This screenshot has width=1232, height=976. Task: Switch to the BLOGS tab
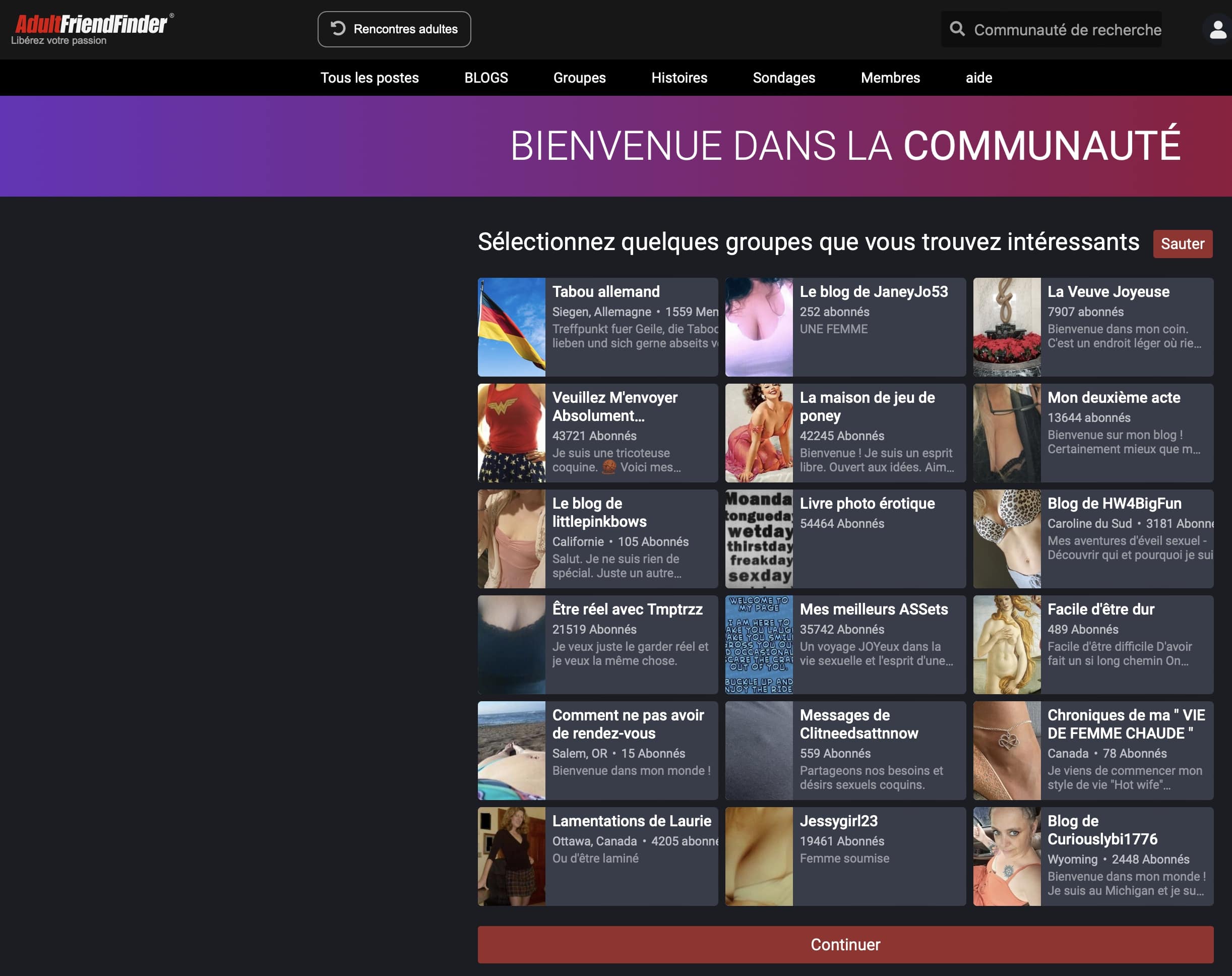[486, 78]
